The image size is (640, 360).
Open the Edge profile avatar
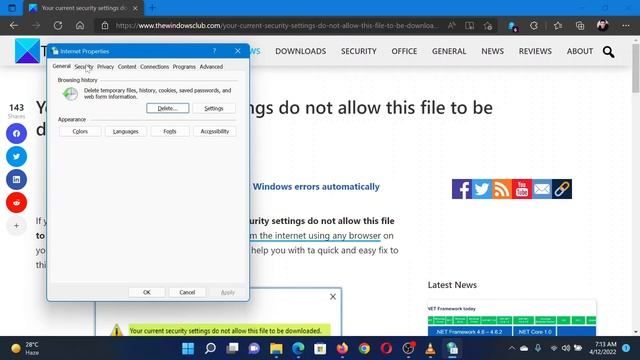point(603,25)
